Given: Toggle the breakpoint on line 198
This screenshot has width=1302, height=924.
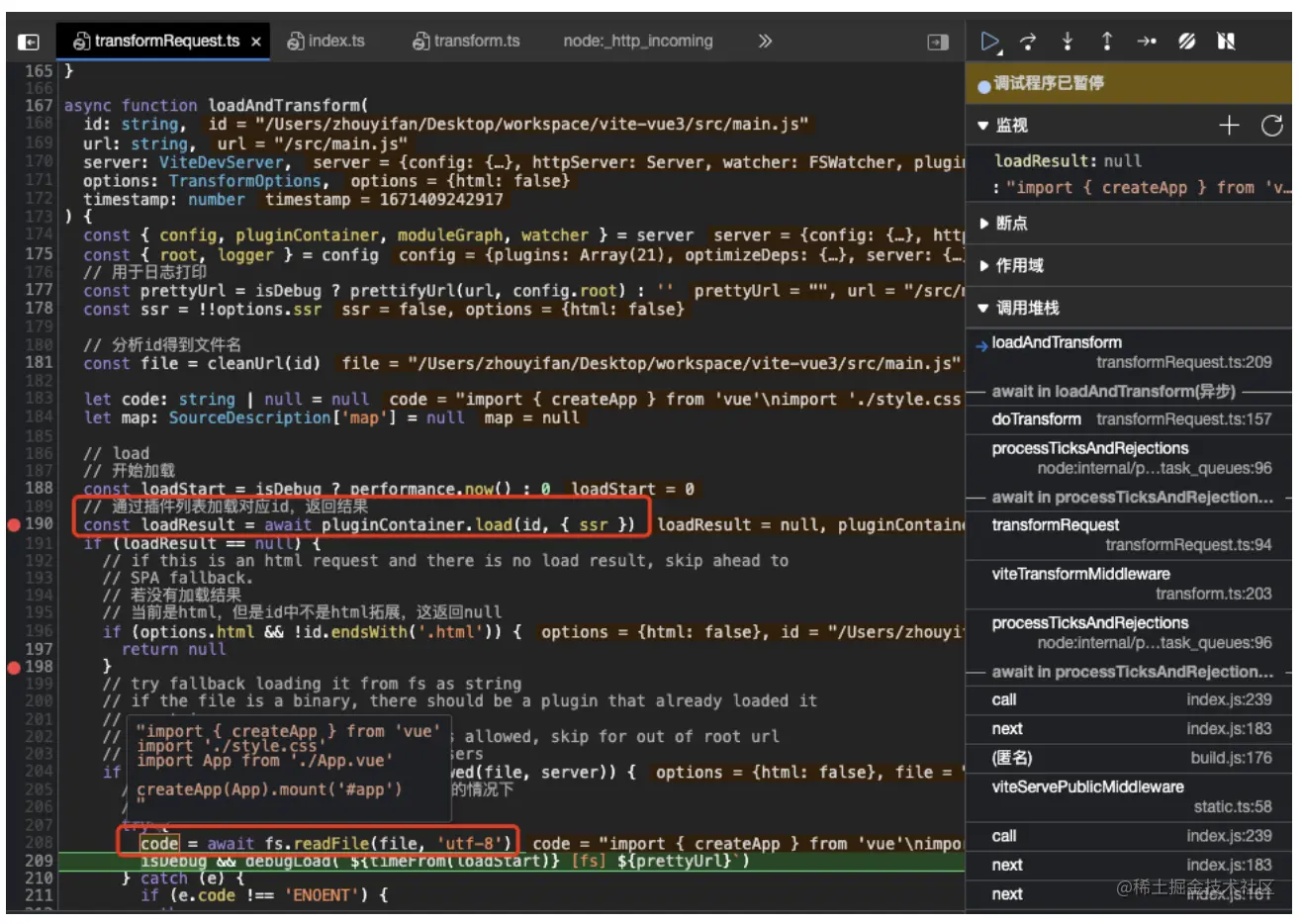Looking at the screenshot, I should click(x=12, y=668).
